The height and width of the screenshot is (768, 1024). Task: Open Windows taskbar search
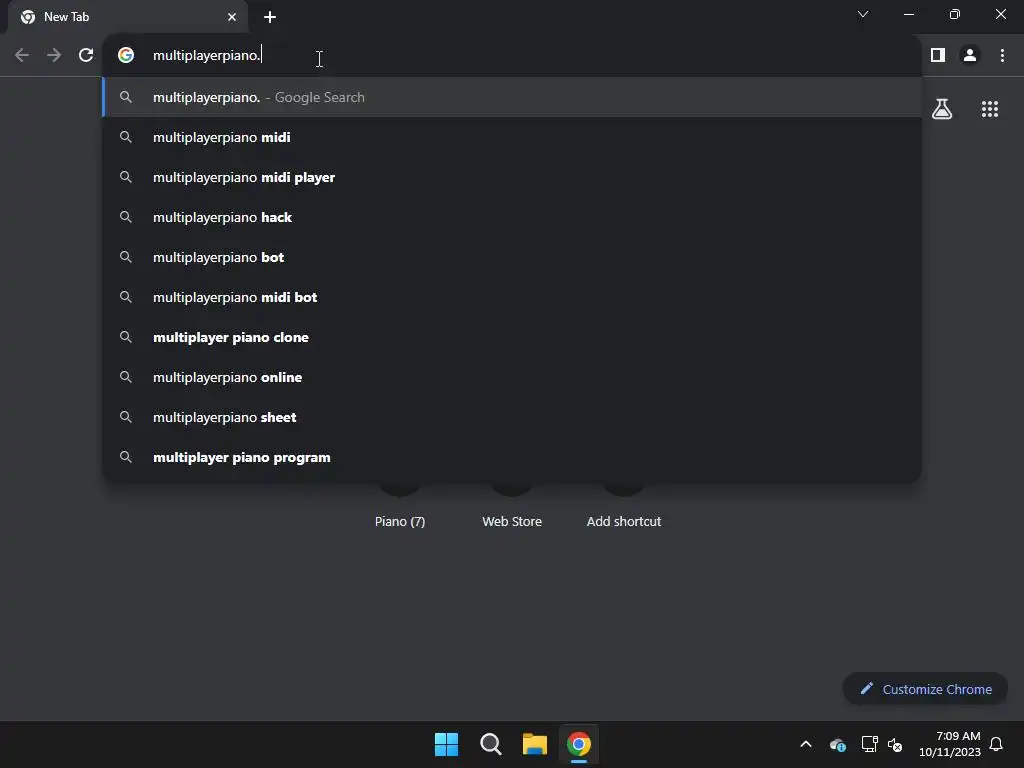[490, 744]
